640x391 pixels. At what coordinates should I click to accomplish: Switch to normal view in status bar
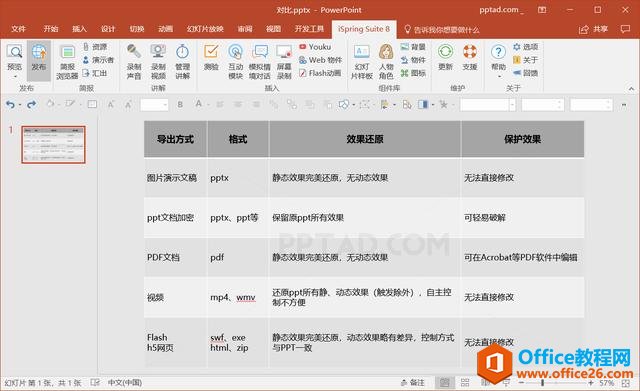click(444, 382)
